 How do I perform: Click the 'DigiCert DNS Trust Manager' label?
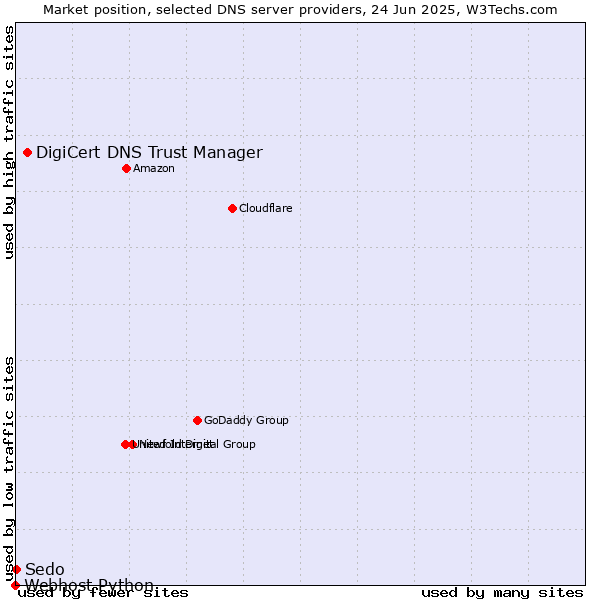149,153
